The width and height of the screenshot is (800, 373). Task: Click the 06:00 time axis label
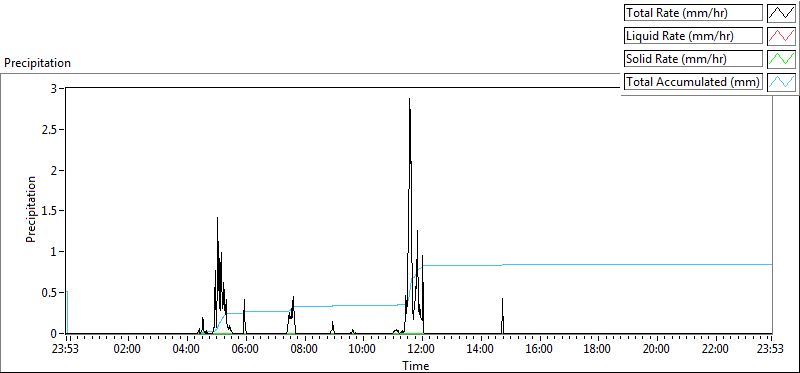click(245, 350)
